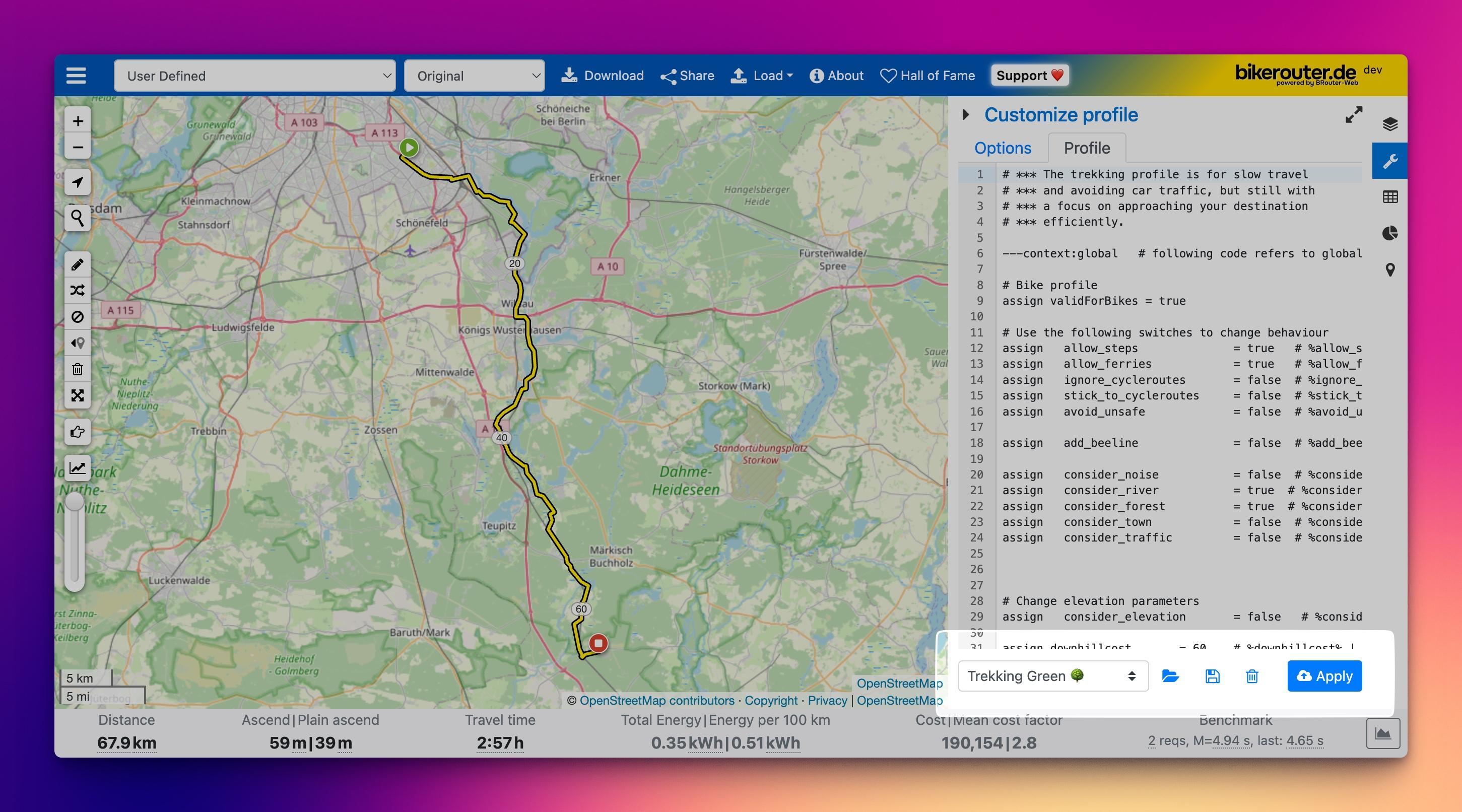Click the locate me arrow icon
The image size is (1462, 812).
pyautogui.click(x=78, y=182)
